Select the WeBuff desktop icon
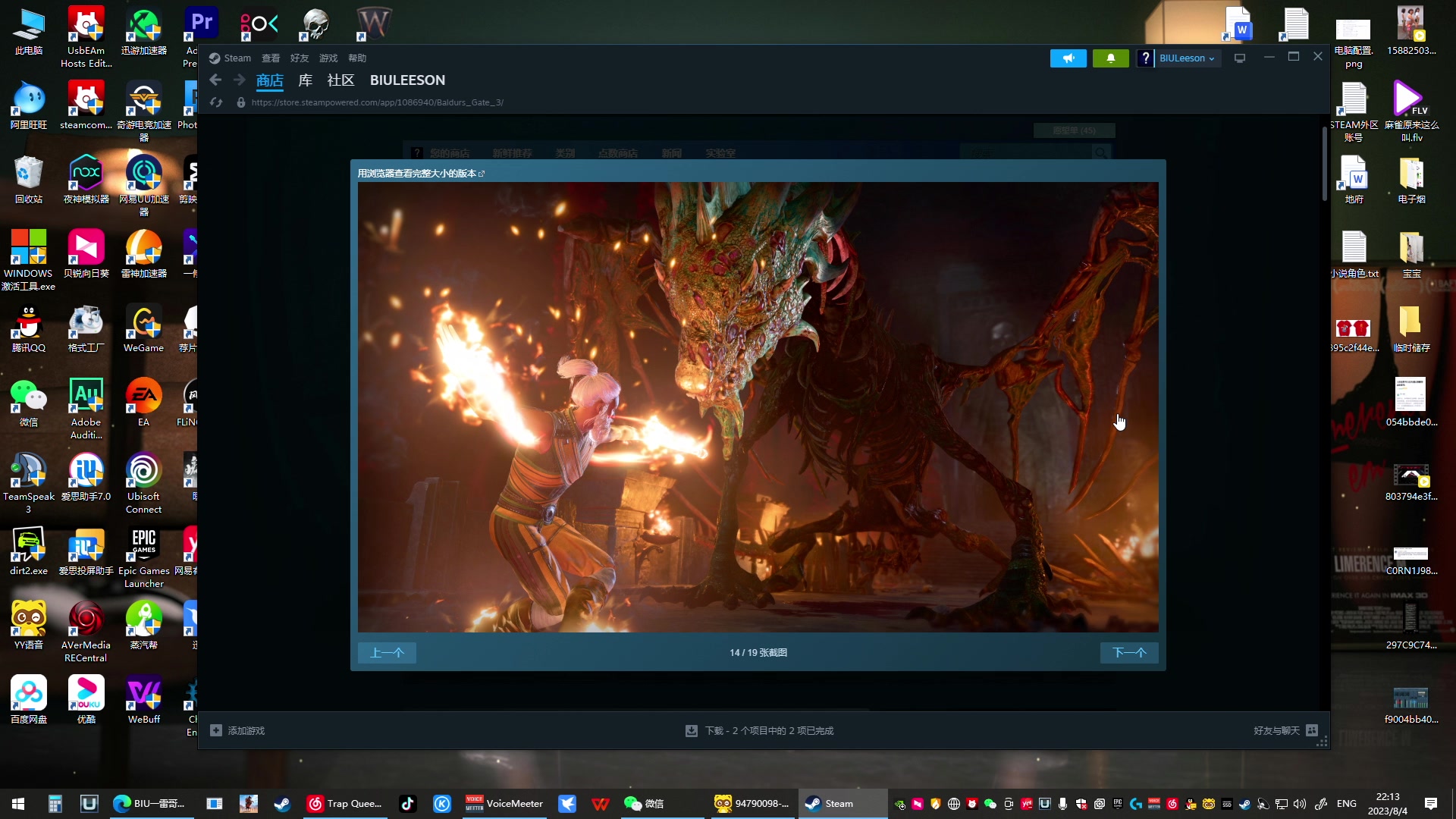This screenshot has width=1456, height=819. coord(144,701)
